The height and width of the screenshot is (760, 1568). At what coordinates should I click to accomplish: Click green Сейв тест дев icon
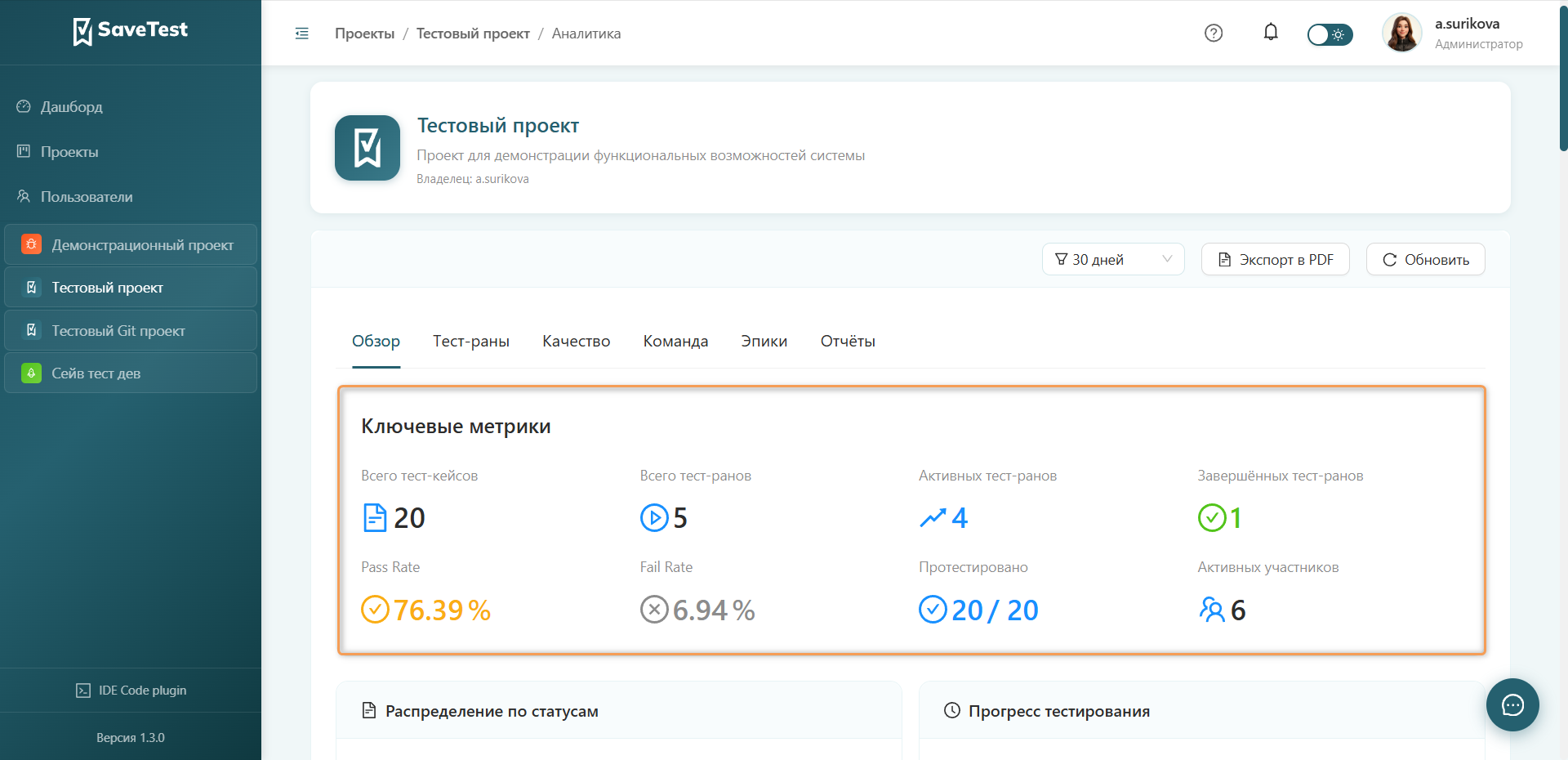tap(31, 373)
